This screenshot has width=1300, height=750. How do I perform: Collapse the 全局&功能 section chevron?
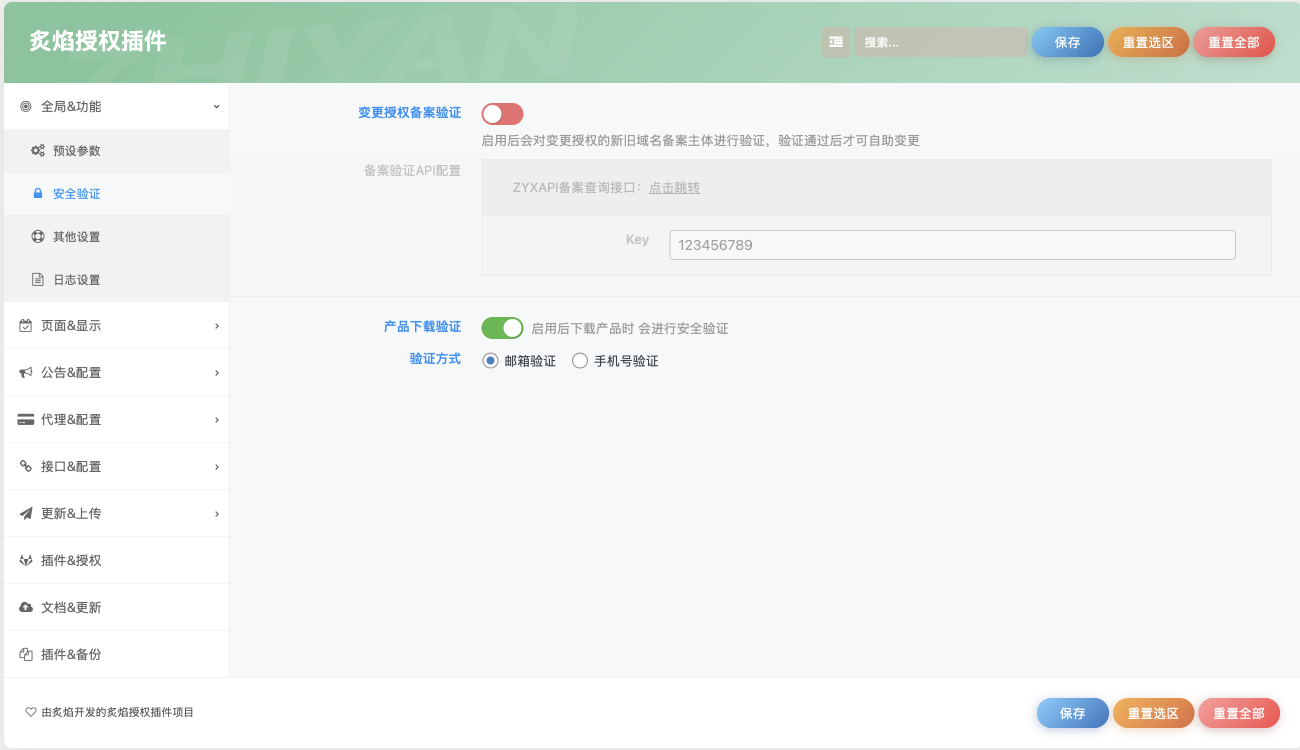click(216, 106)
